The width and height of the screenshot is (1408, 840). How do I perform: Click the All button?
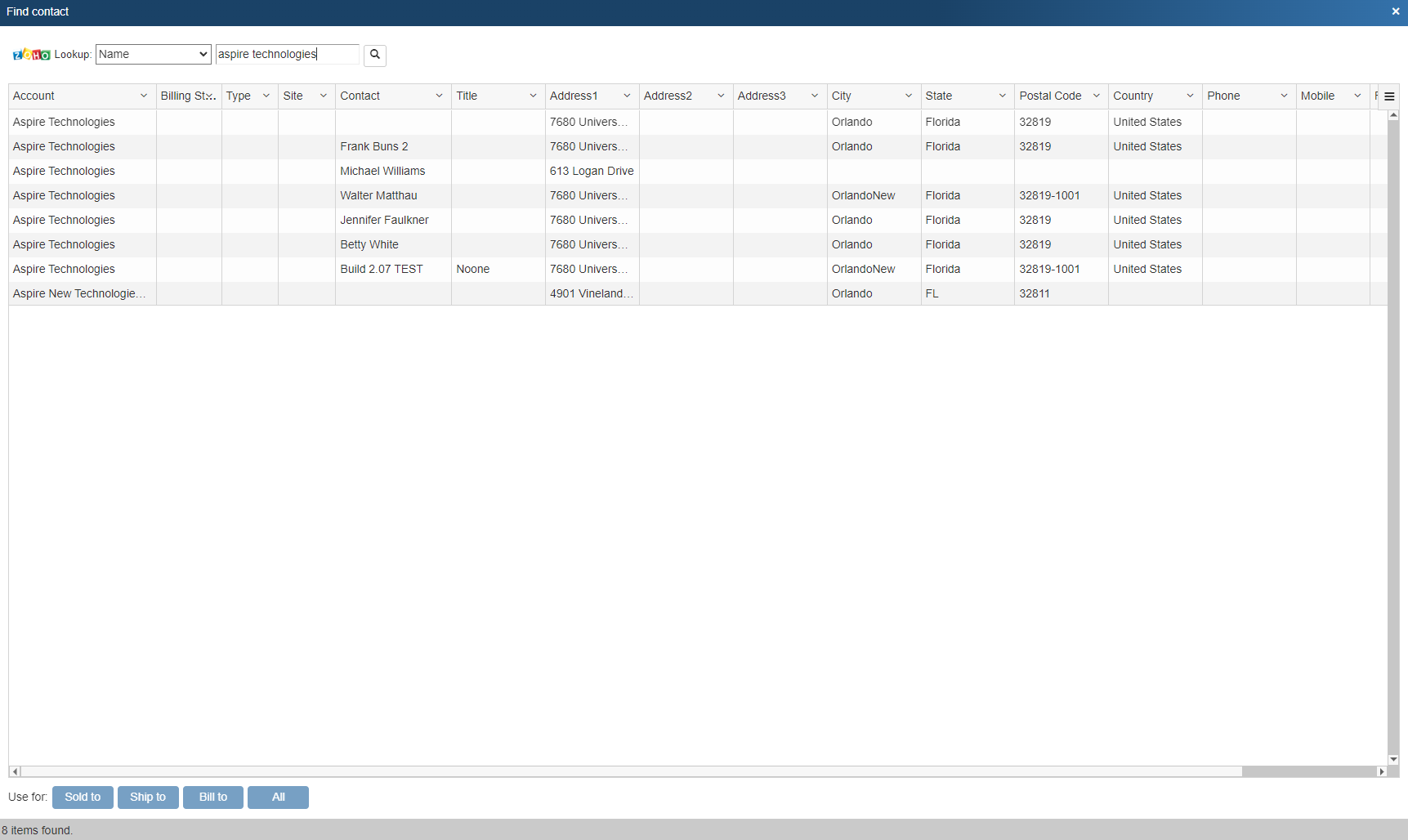[278, 798]
